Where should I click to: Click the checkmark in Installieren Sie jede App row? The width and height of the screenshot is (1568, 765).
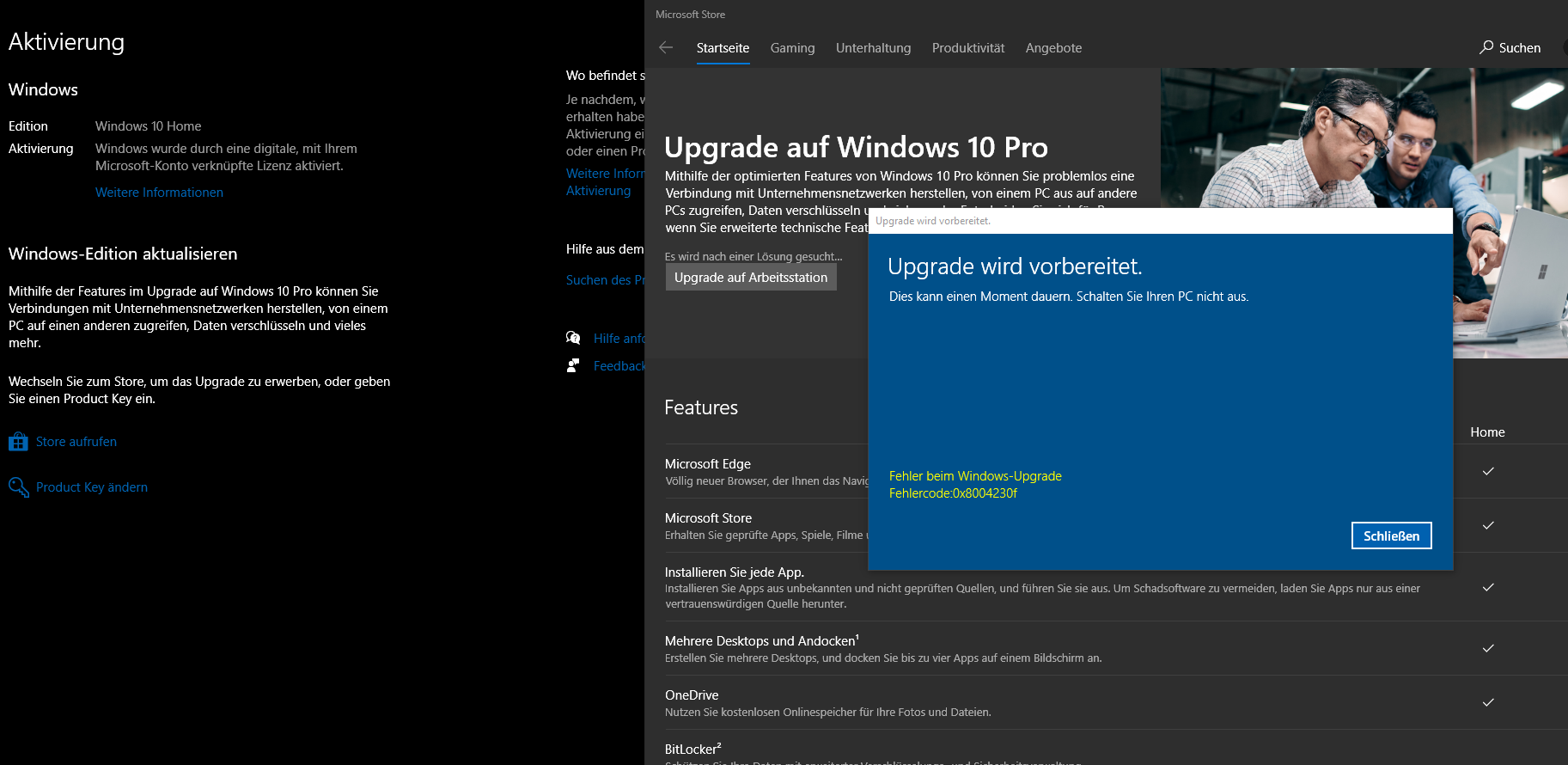tap(1488, 587)
